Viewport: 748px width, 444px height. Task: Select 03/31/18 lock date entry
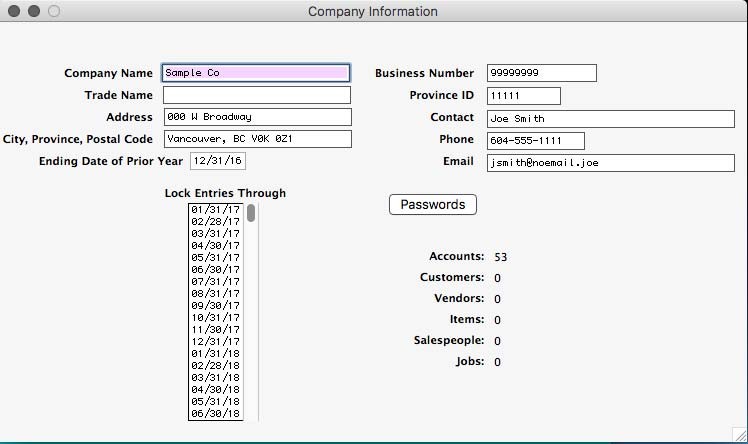point(215,378)
